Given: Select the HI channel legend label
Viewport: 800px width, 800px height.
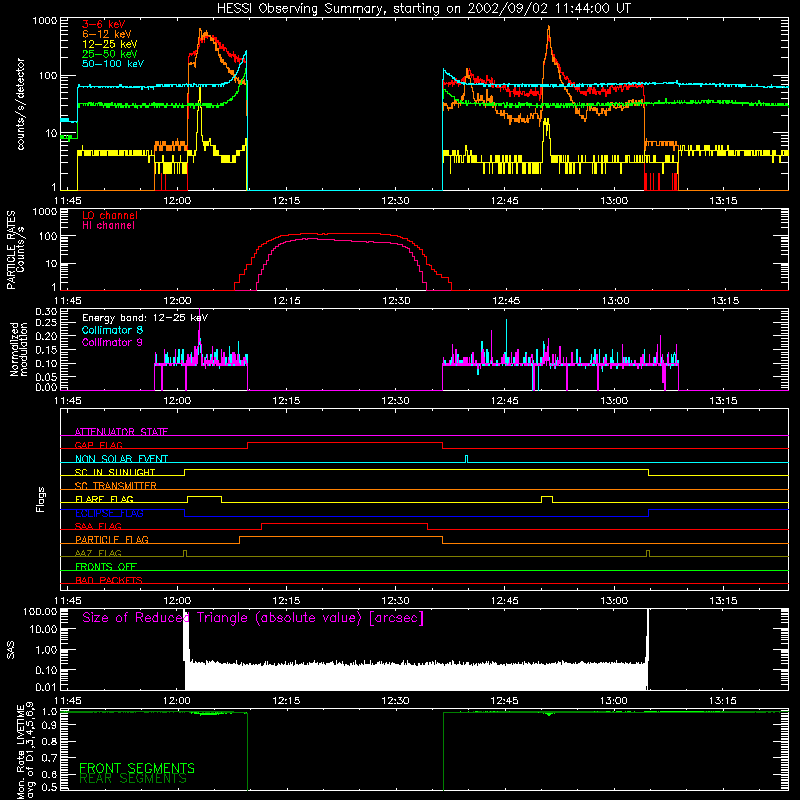Looking at the screenshot, I should pos(108,225).
